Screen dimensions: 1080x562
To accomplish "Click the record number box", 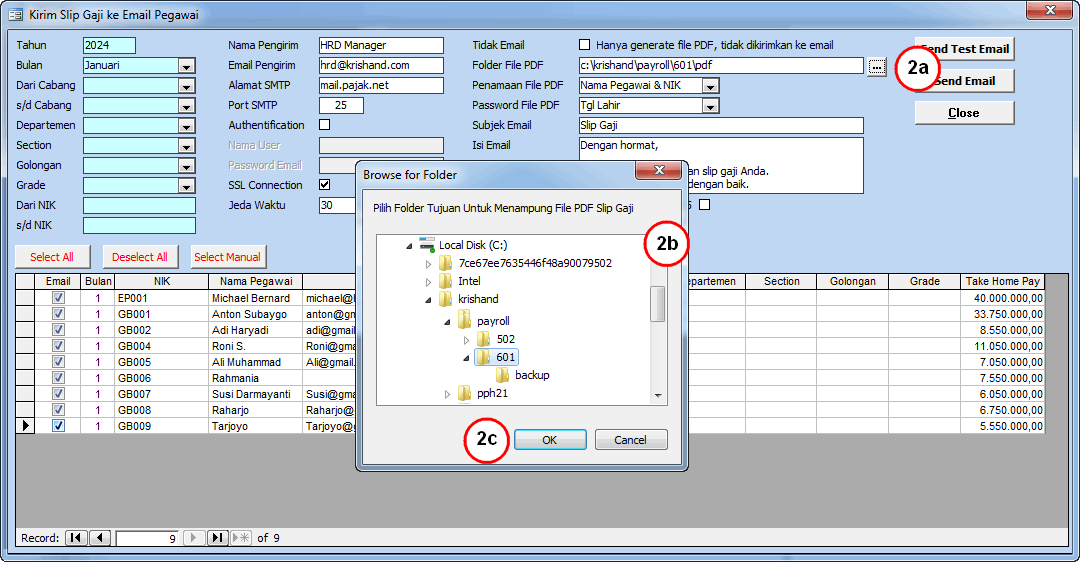I will (x=147, y=538).
